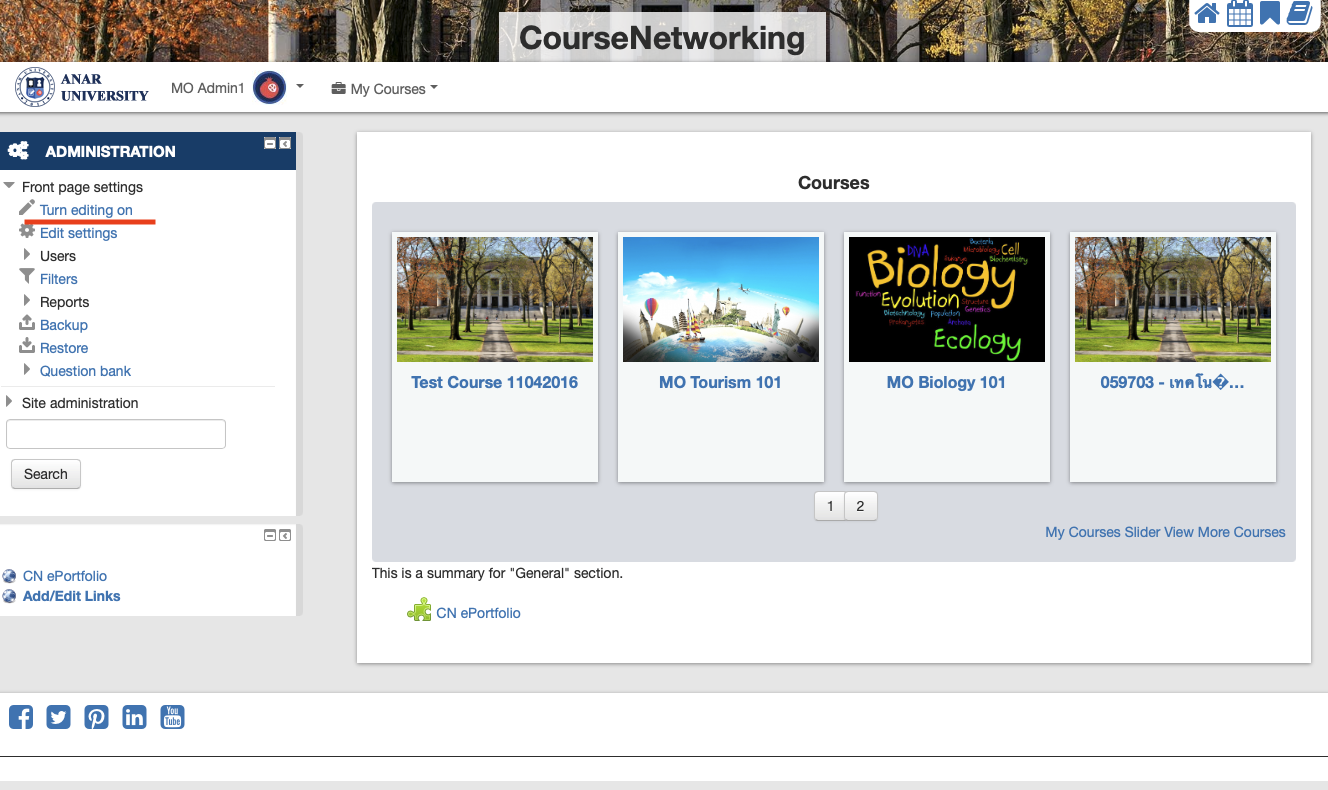This screenshot has height=790, width=1328.
Task: Click the MO Tourism 101 thumbnail image
Action: pos(721,299)
